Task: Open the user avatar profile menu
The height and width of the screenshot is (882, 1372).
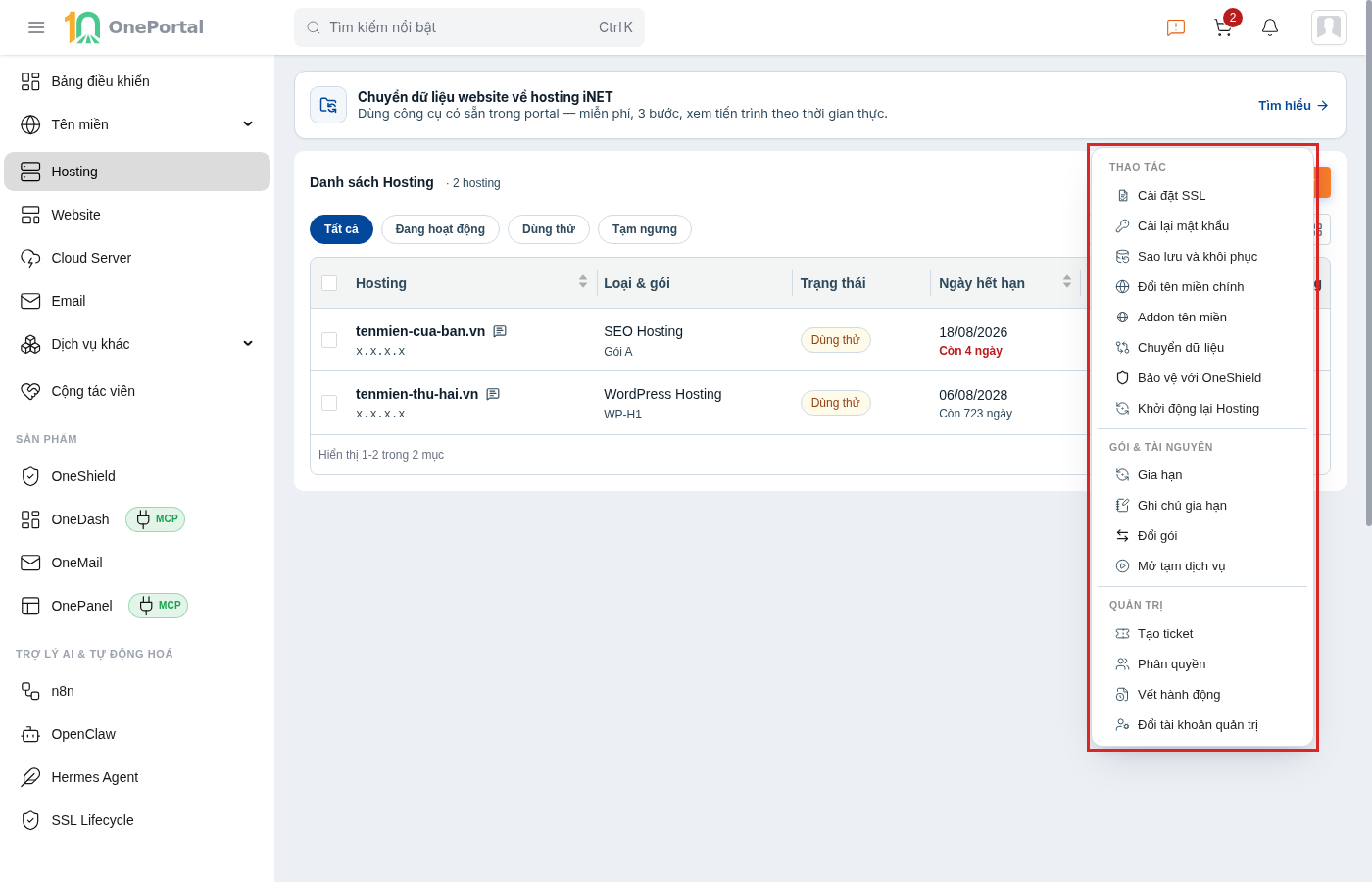Action: [1329, 27]
